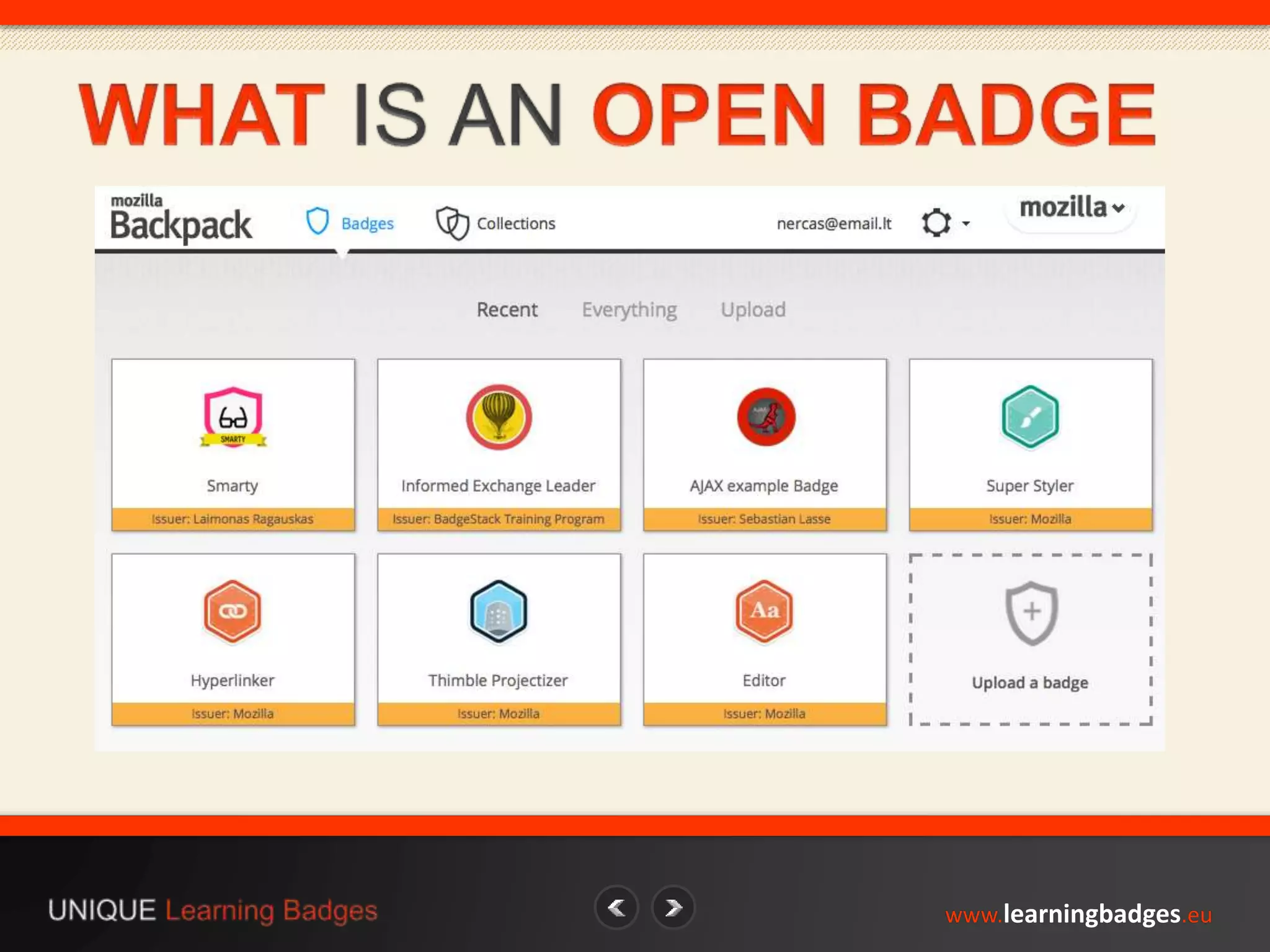The width and height of the screenshot is (1270, 952).
Task: Click the 'Thimble Projectizer' title
Action: coord(498,680)
